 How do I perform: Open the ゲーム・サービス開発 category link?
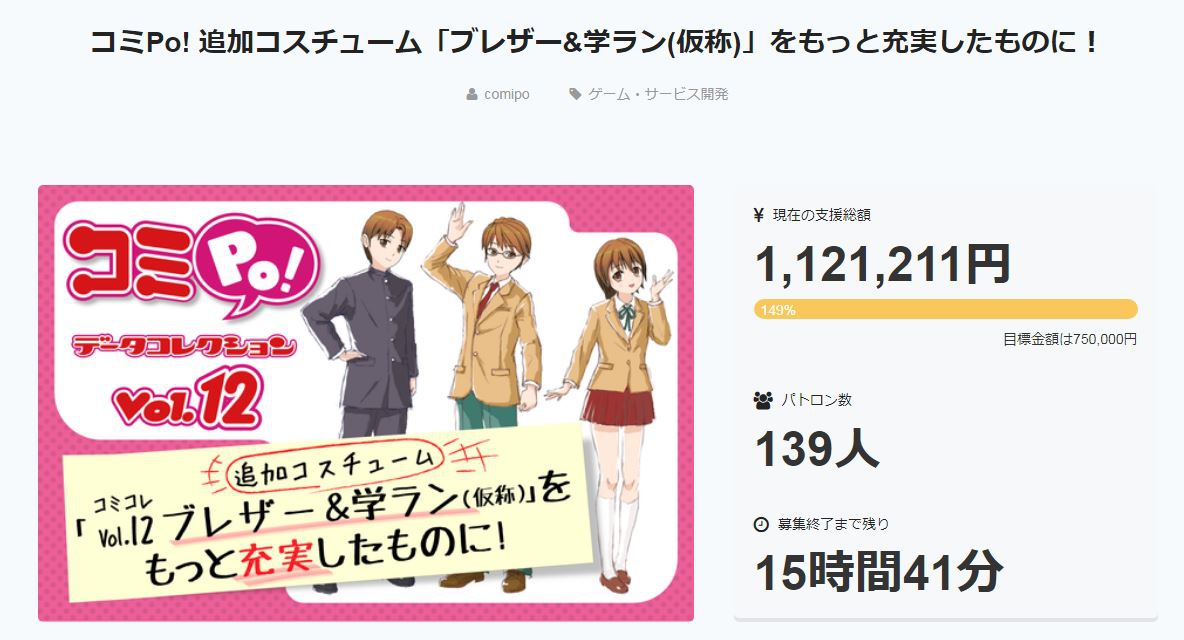click(x=658, y=94)
